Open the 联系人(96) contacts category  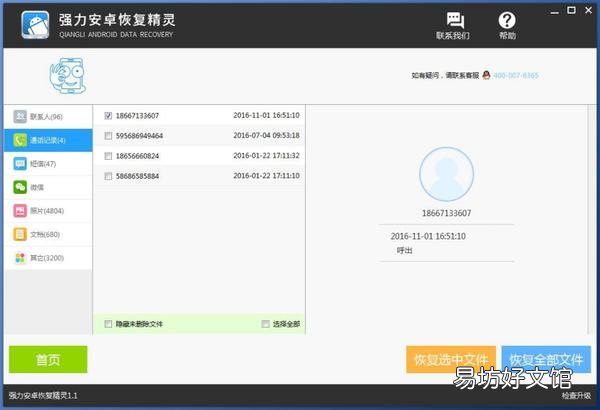pos(48,116)
